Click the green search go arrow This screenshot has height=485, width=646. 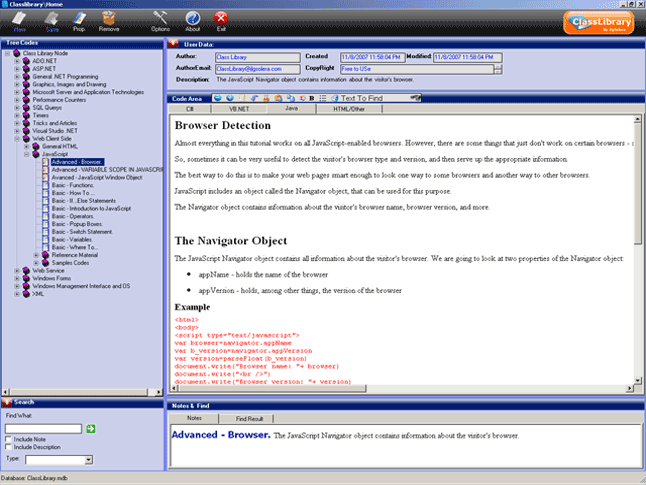click(x=91, y=429)
